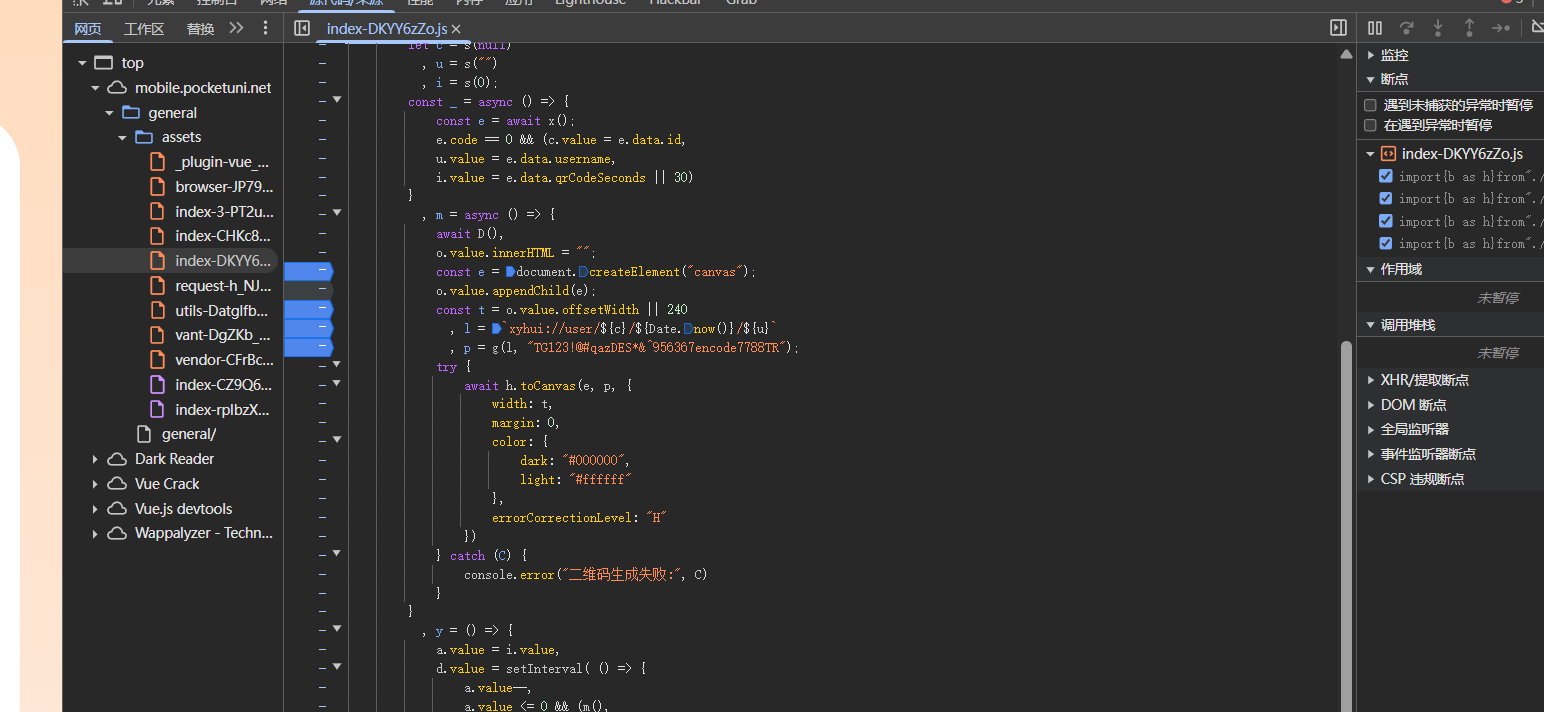Open the navigator three-dot more options menu
The width and height of the screenshot is (1544, 712).
(265, 28)
